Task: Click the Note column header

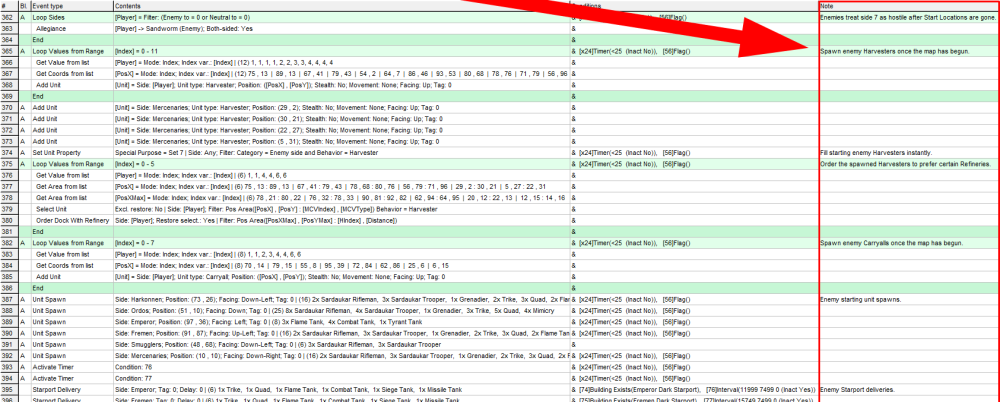Action: click(x=830, y=6)
